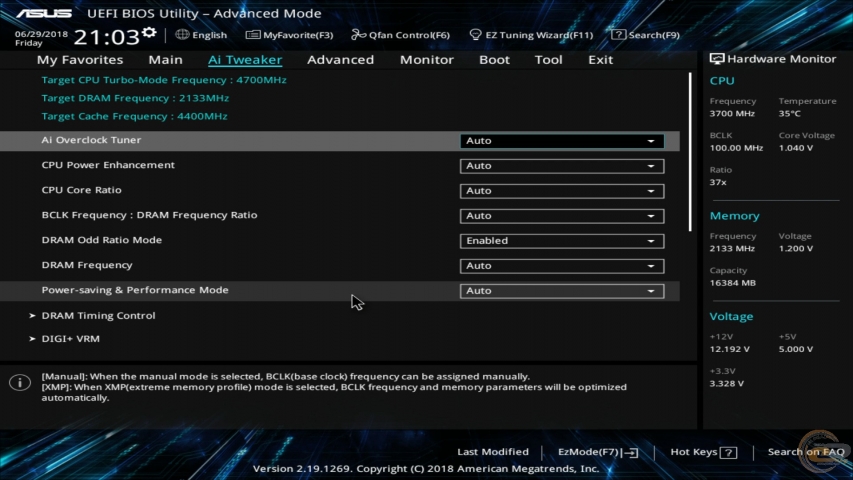Switch to the Tool tab
The image size is (853, 480).
click(548, 60)
